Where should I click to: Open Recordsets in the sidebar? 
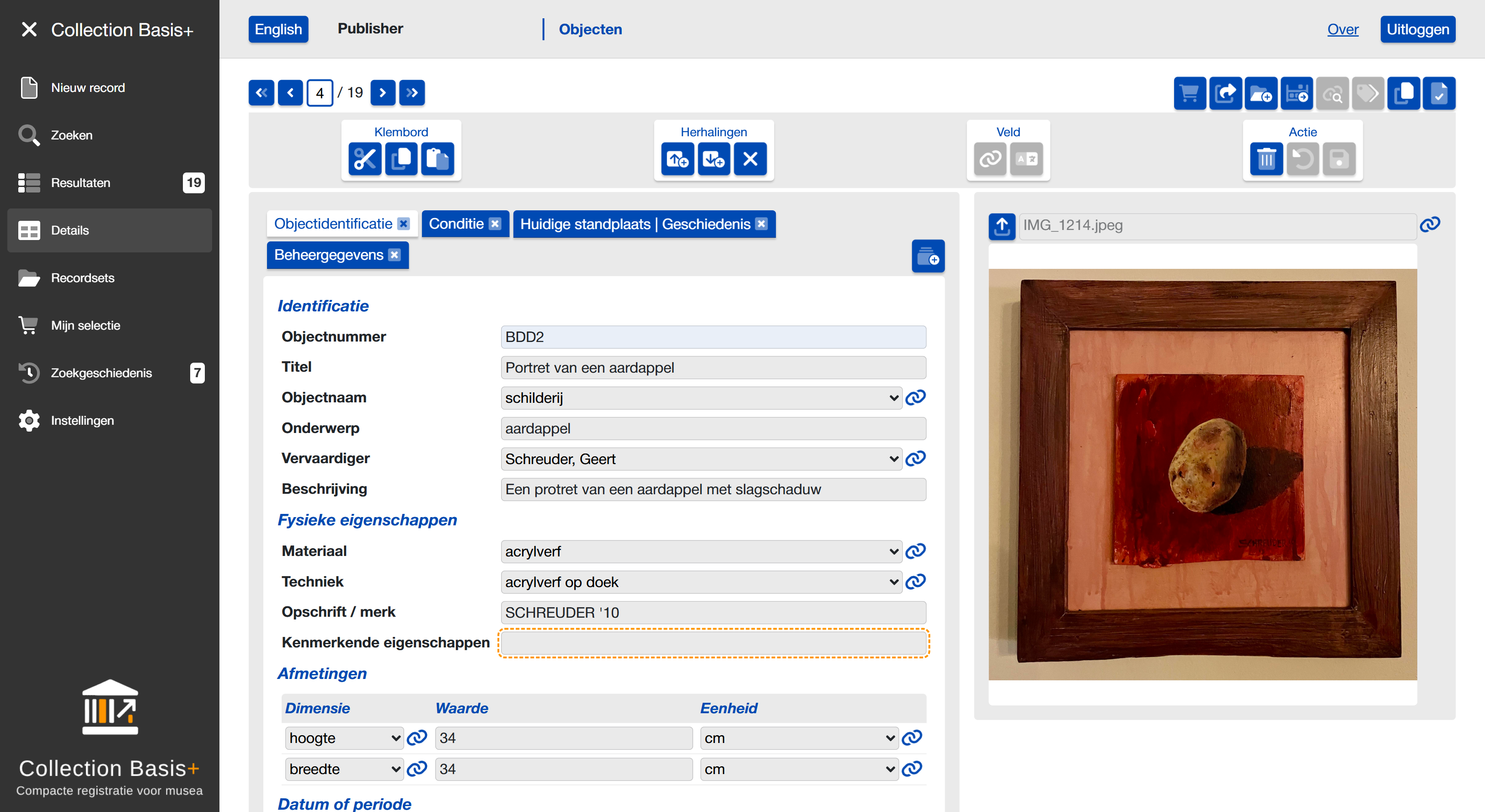82,278
